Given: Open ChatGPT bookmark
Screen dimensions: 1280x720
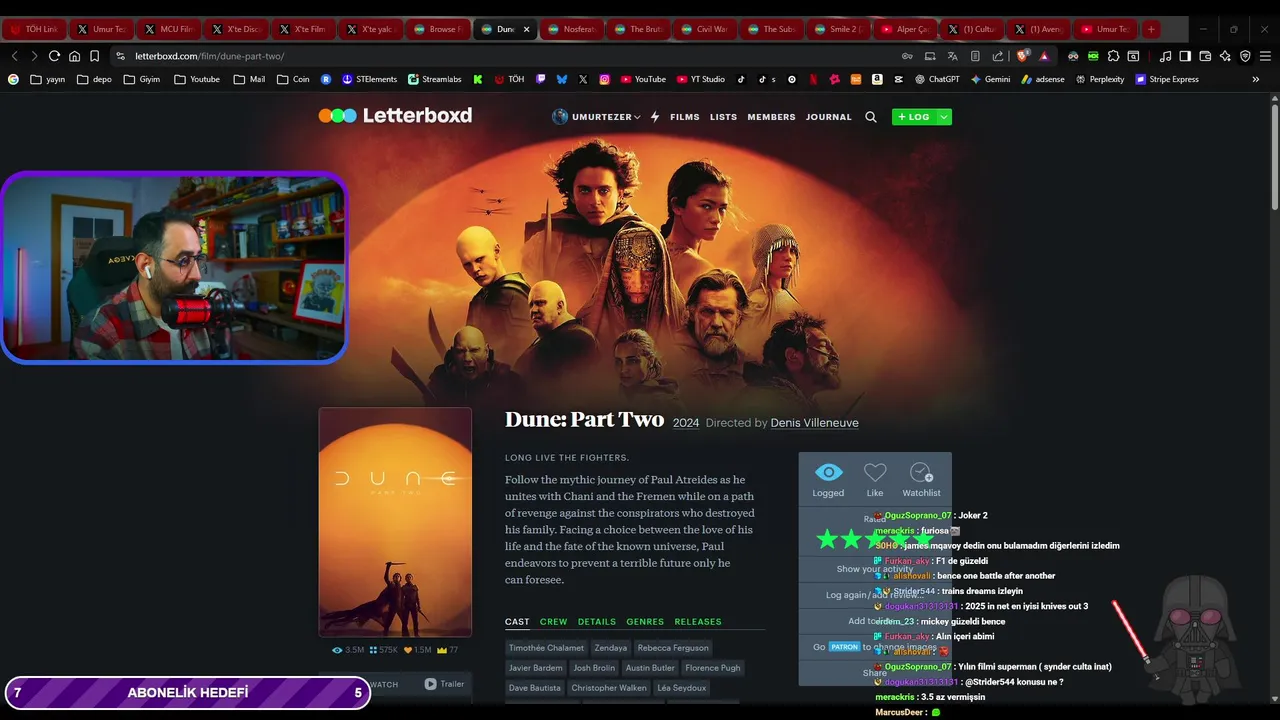Looking at the screenshot, I should coord(937,79).
